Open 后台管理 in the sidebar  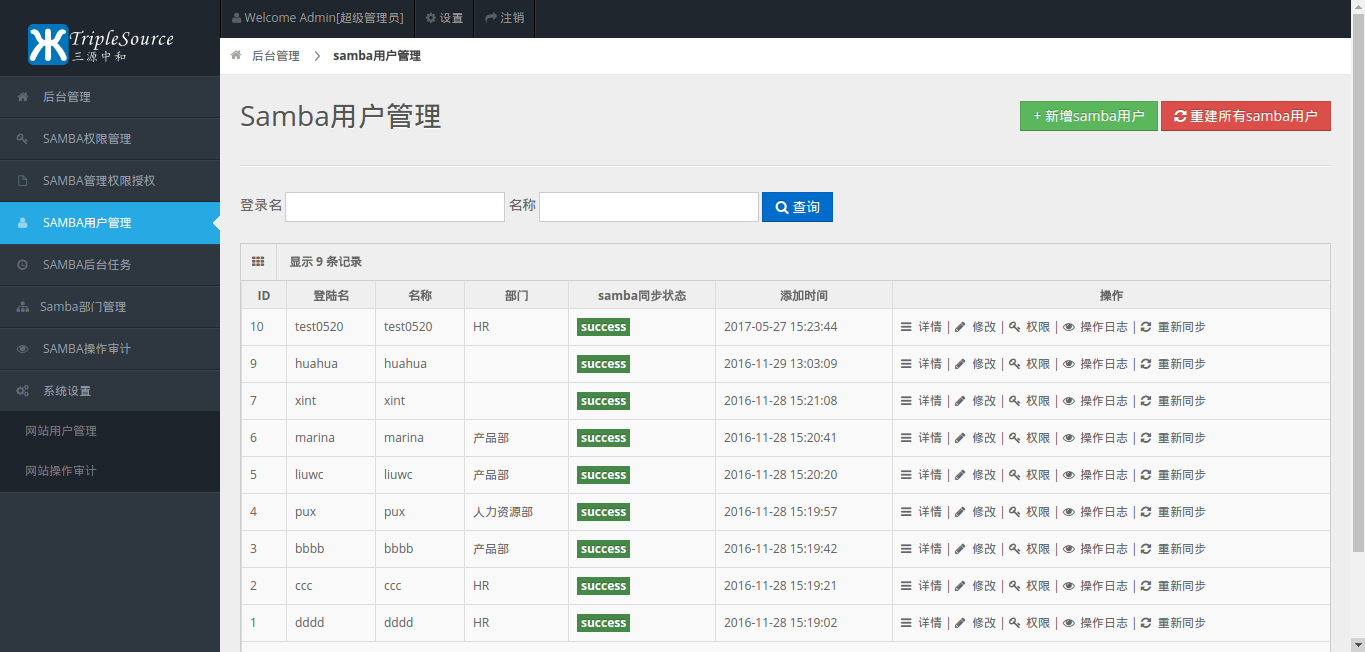click(110, 97)
